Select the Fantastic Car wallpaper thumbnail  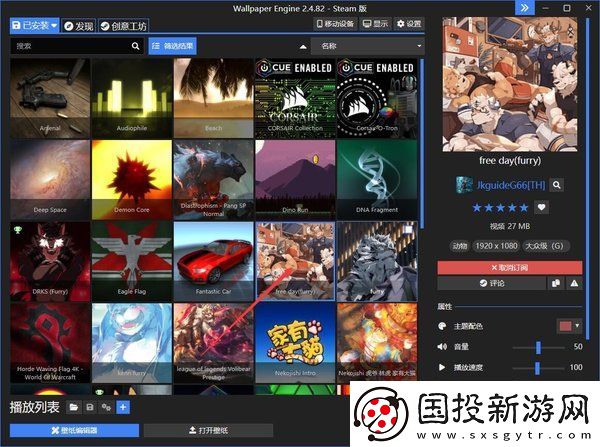(x=214, y=261)
